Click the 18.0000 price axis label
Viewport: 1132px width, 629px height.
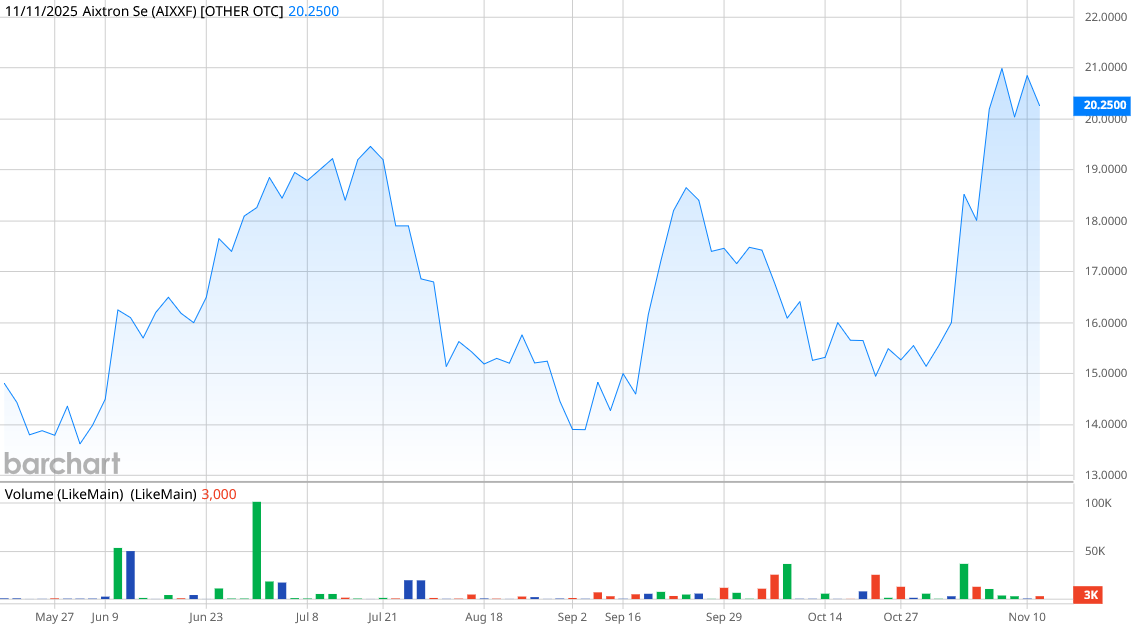(1105, 221)
